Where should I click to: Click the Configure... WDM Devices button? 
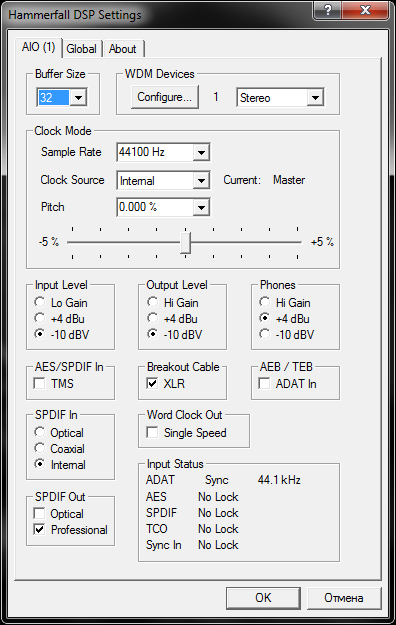pos(165,97)
